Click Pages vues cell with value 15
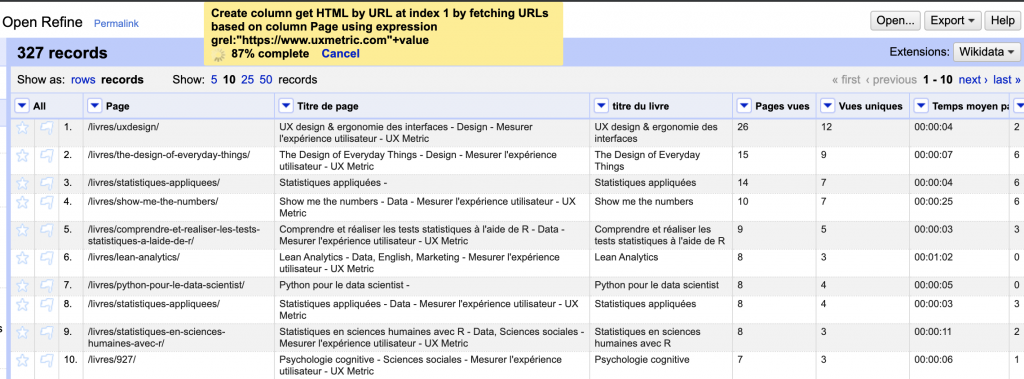The width and height of the screenshot is (1024, 379). click(743, 155)
